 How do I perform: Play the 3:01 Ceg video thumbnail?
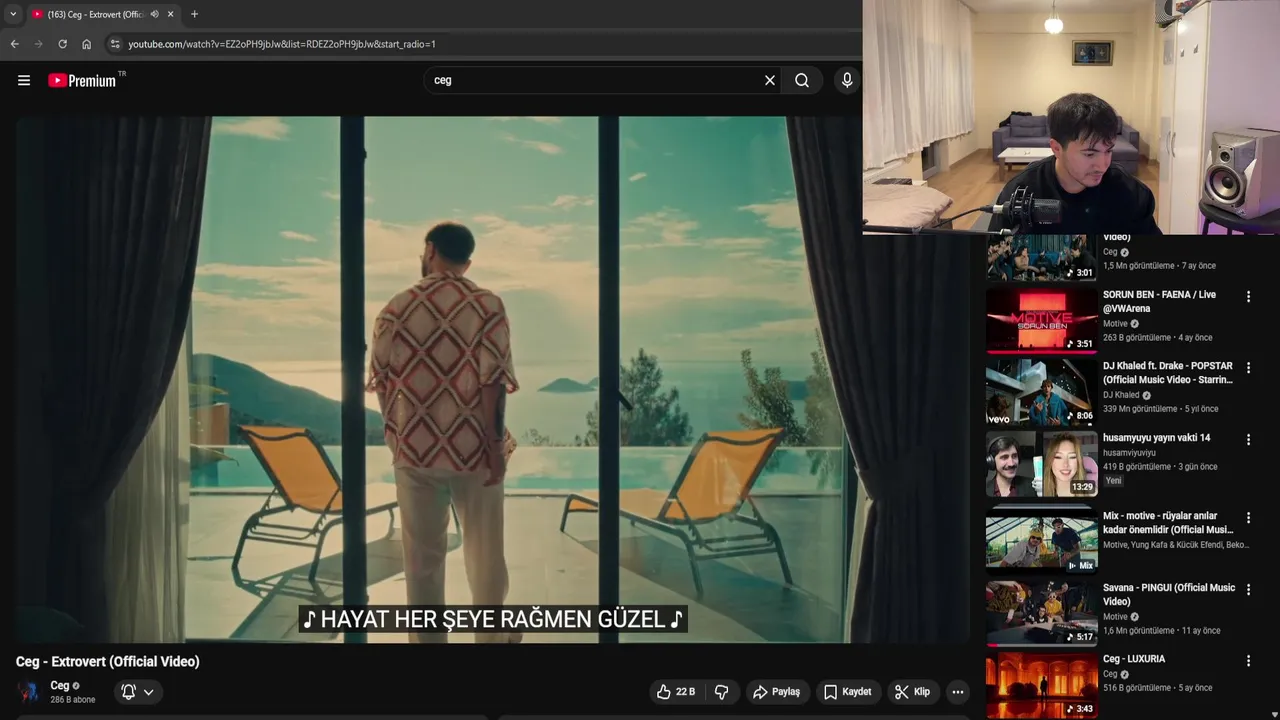tap(1041, 258)
